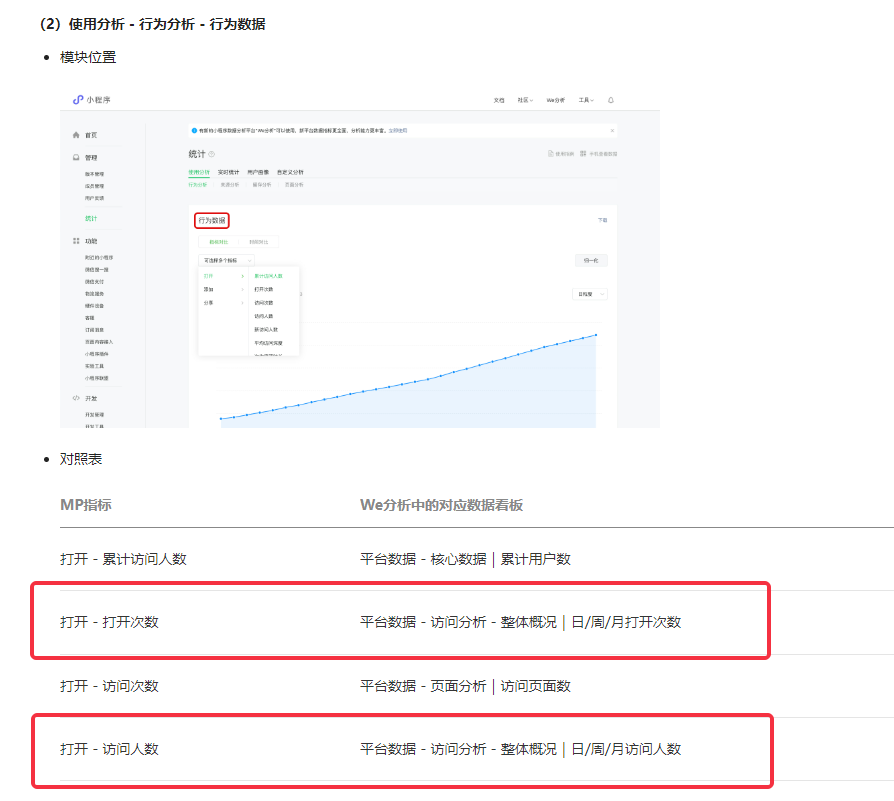
Task: Open 成员管理 in the sidebar
Action: tap(95, 186)
